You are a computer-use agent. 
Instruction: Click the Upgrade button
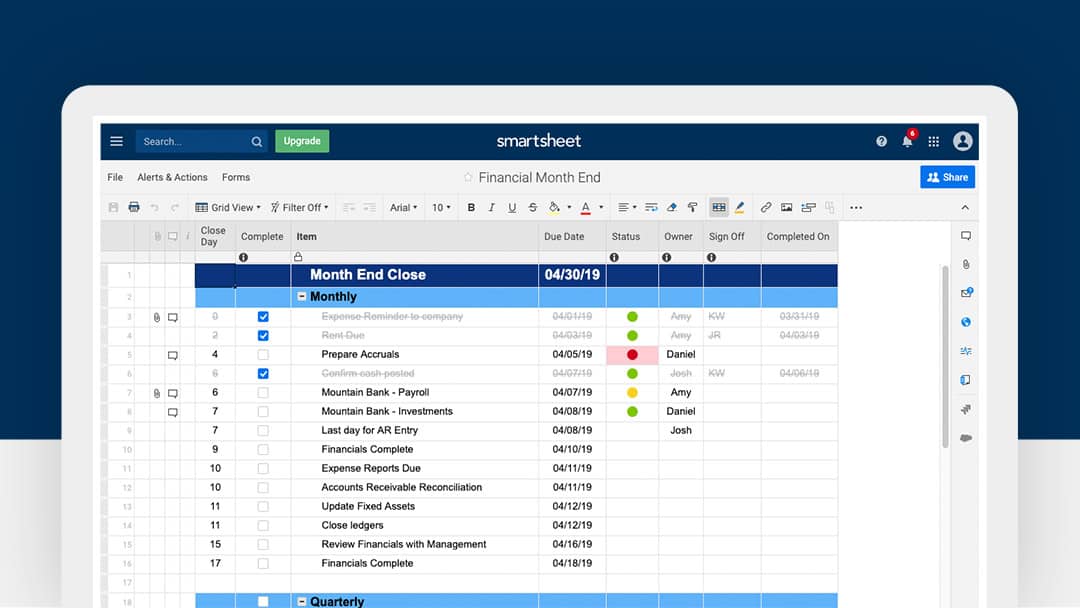click(x=302, y=141)
